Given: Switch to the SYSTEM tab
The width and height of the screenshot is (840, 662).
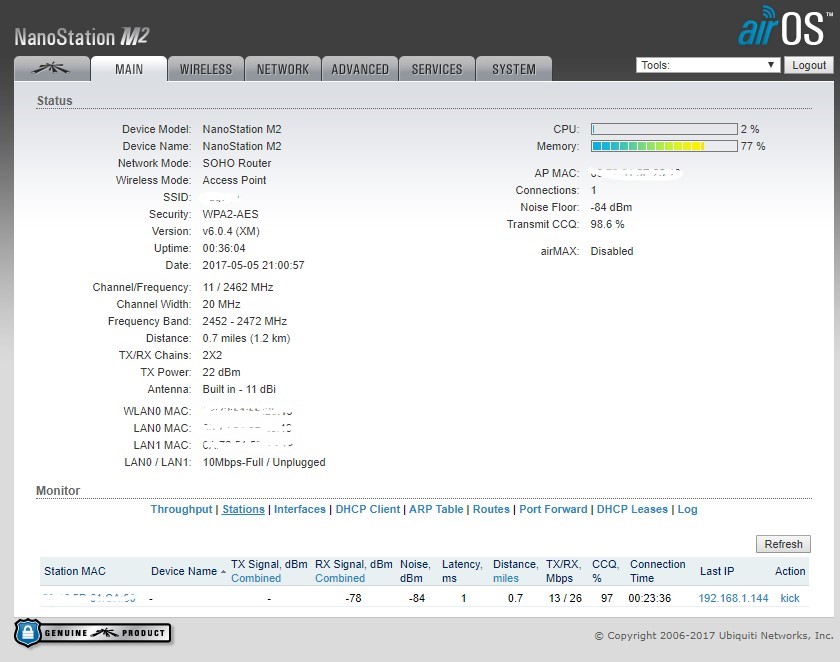Looking at the screenshot, I should [x=514, y=69].
